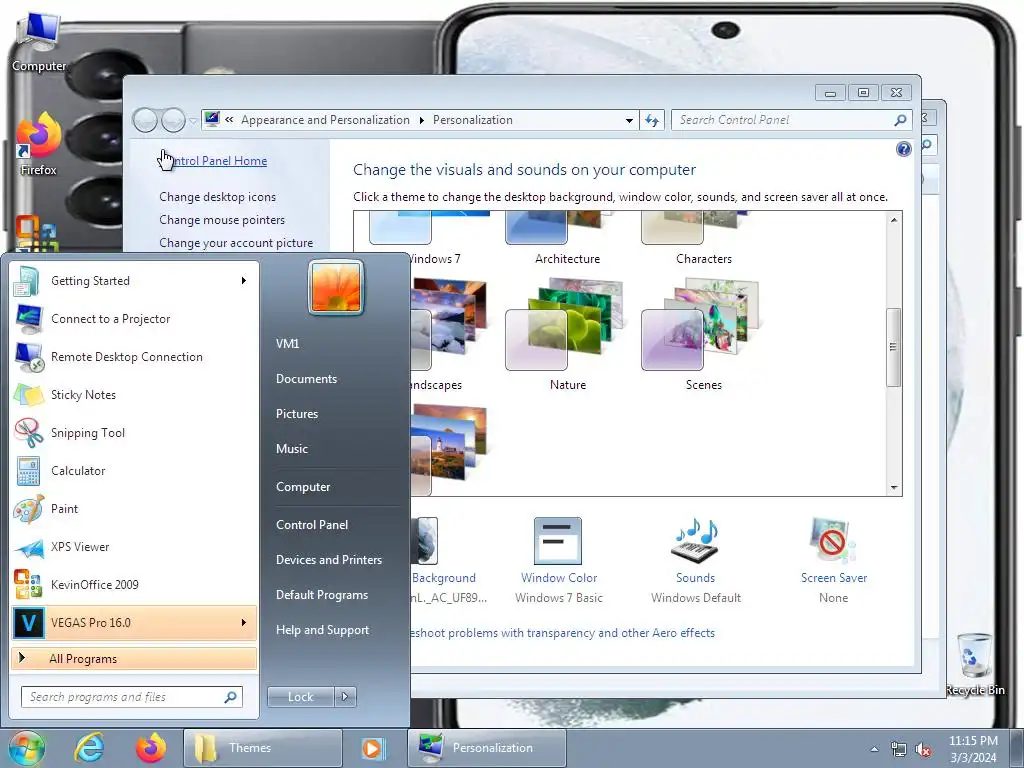1024x768 pixels.
Task: Open the Window Color settings icon
Action: click(558, 541)
